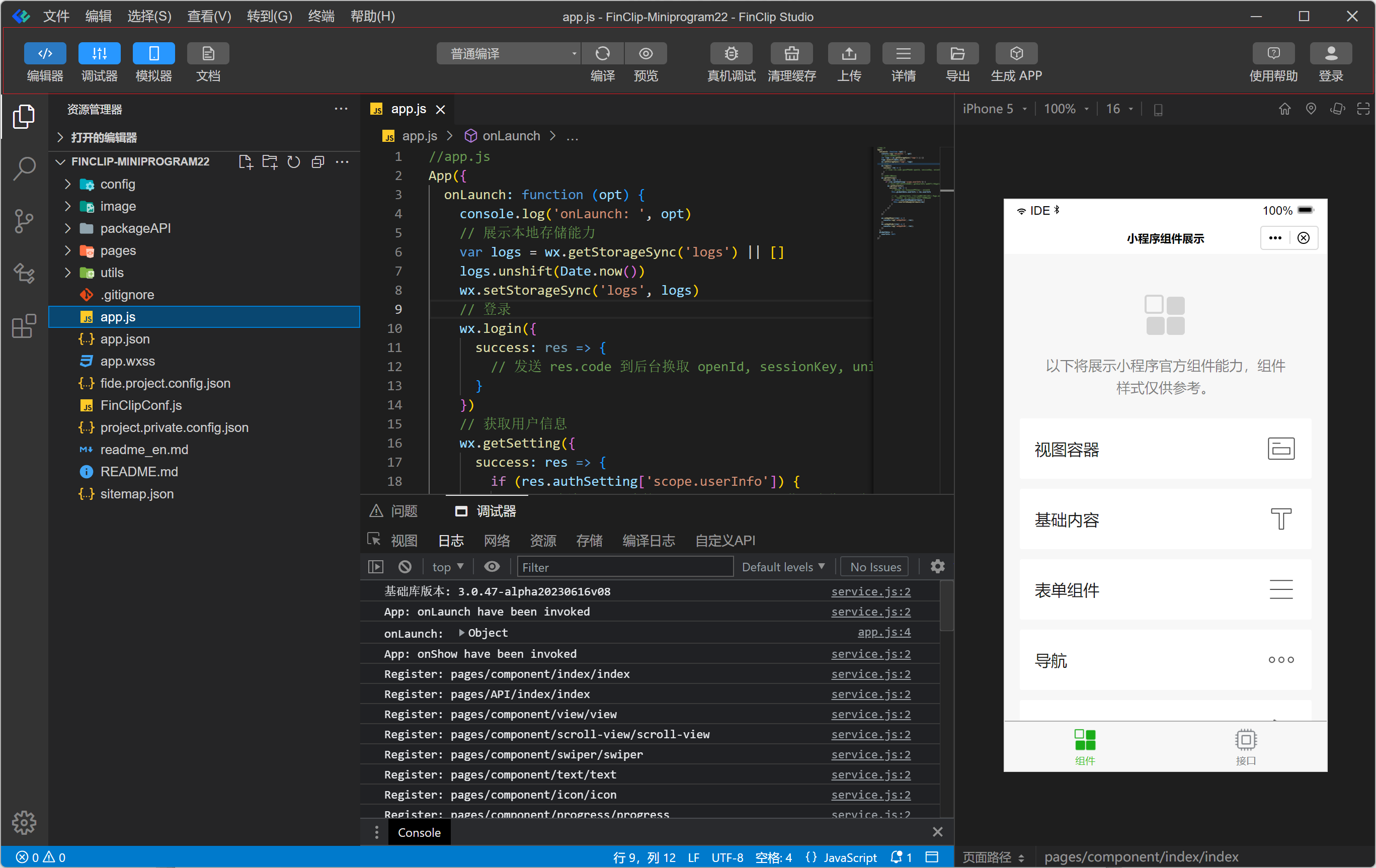
Task: Switch to the 网络 debugger tab
Action: coord(496,540)
